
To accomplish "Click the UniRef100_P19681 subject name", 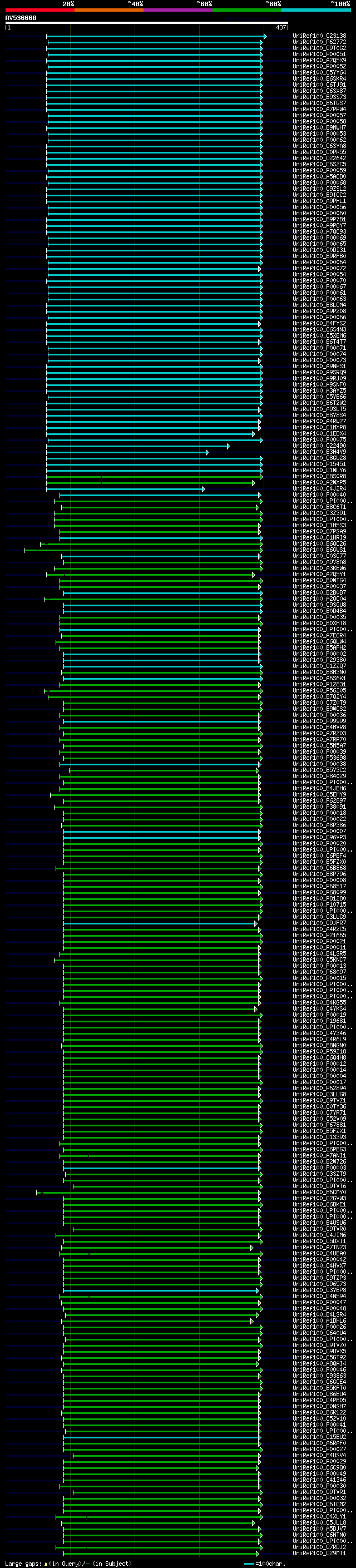I will [x=319, y=1021].
